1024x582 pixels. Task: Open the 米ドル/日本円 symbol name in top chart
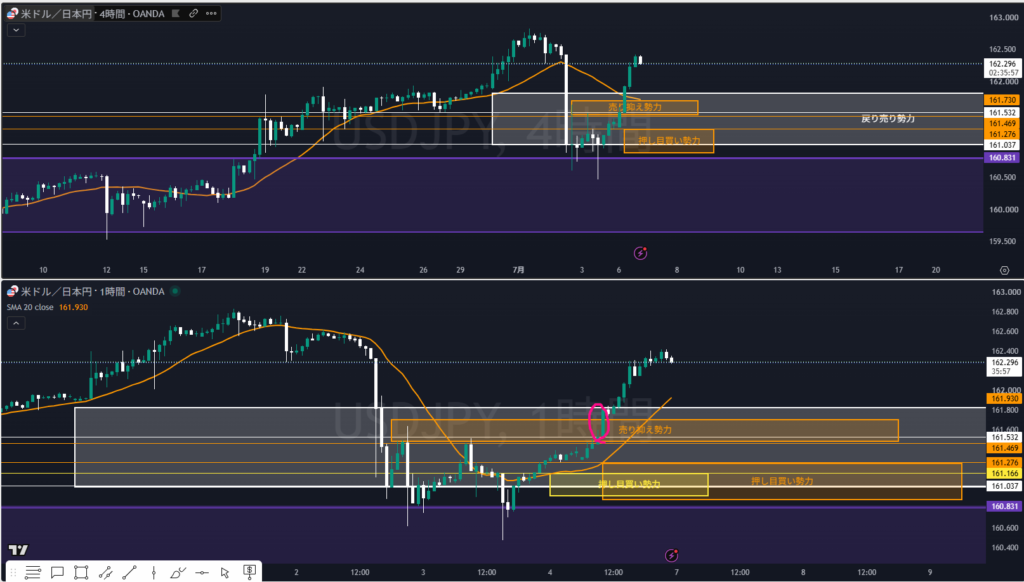(56, 14)
